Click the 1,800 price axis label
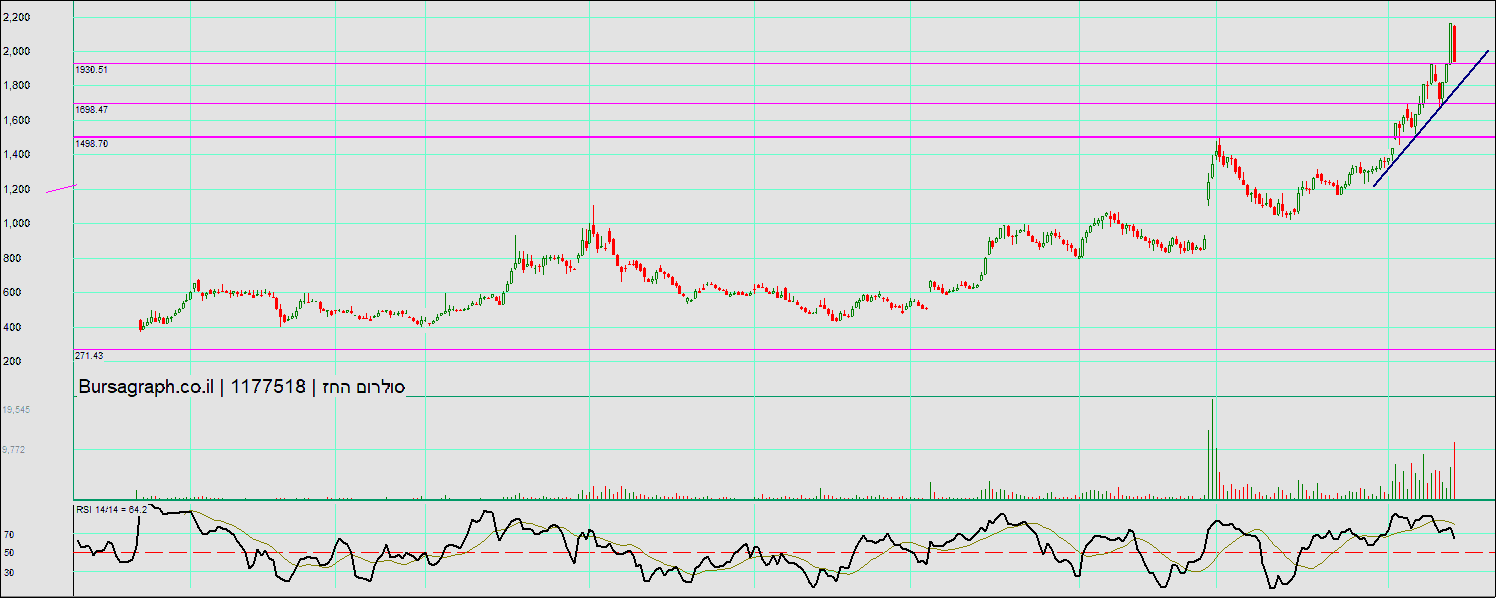This screenshot has width=1496, height=598. click(x=16, y=85)
